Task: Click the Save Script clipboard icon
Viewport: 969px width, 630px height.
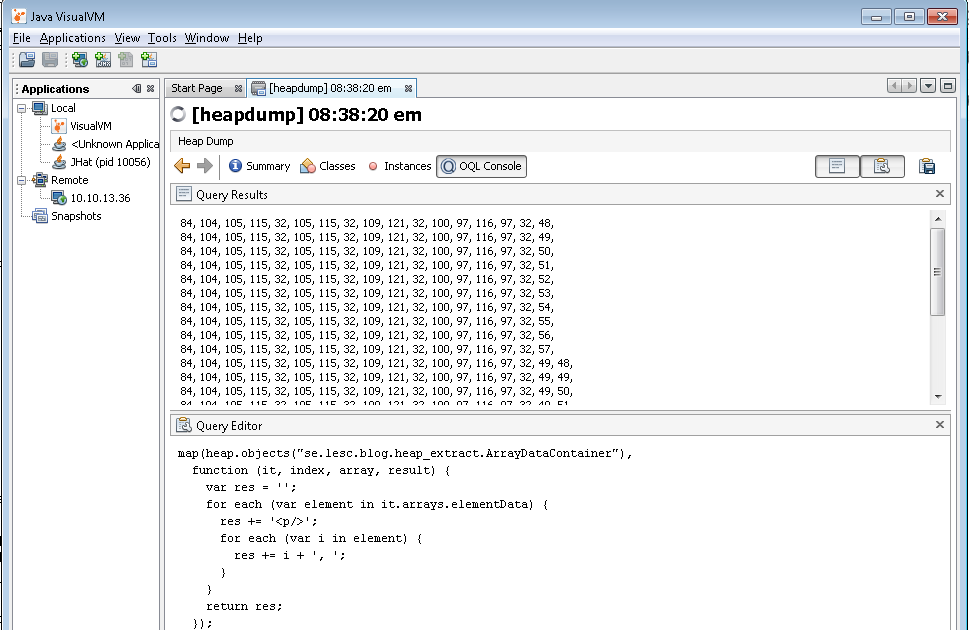Action: point(926,166)
